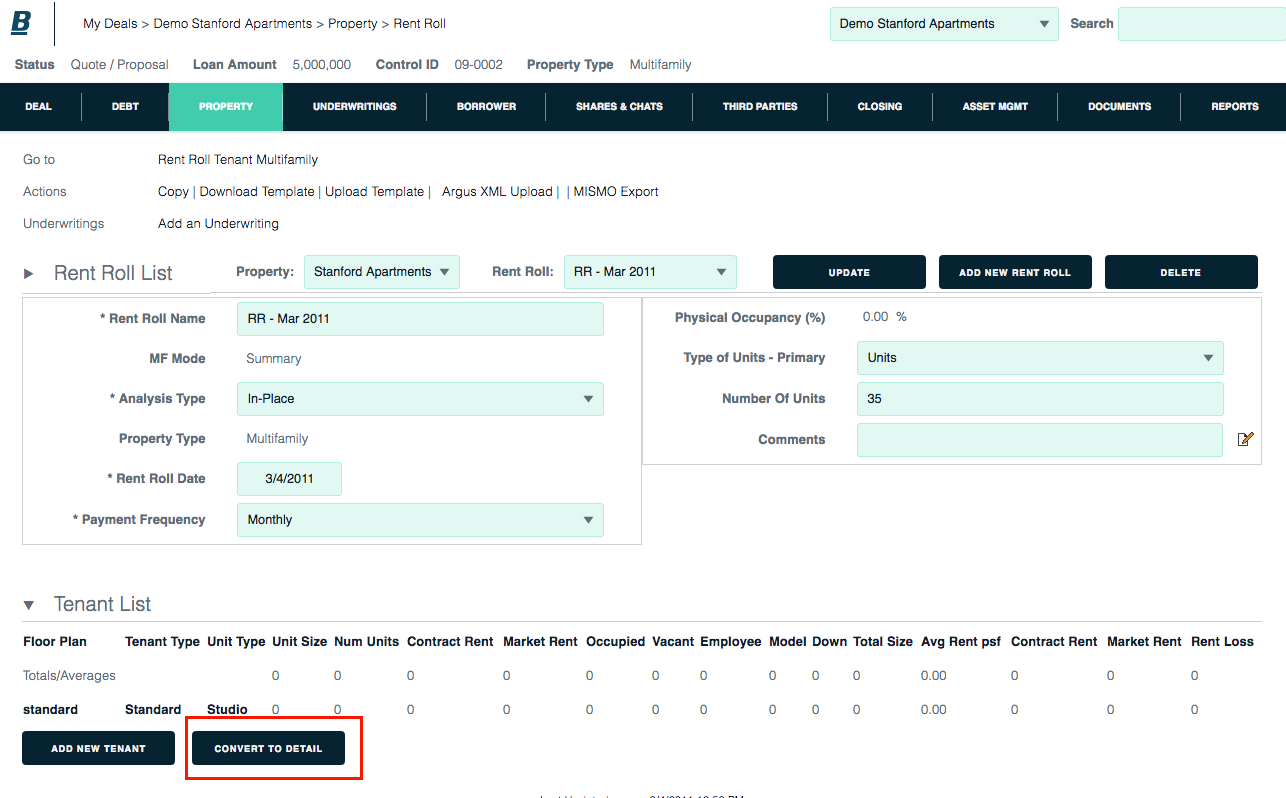This screenshot has width=1286, height=798.
Task: Switch to the Deal tab
Action: point(39,106)
